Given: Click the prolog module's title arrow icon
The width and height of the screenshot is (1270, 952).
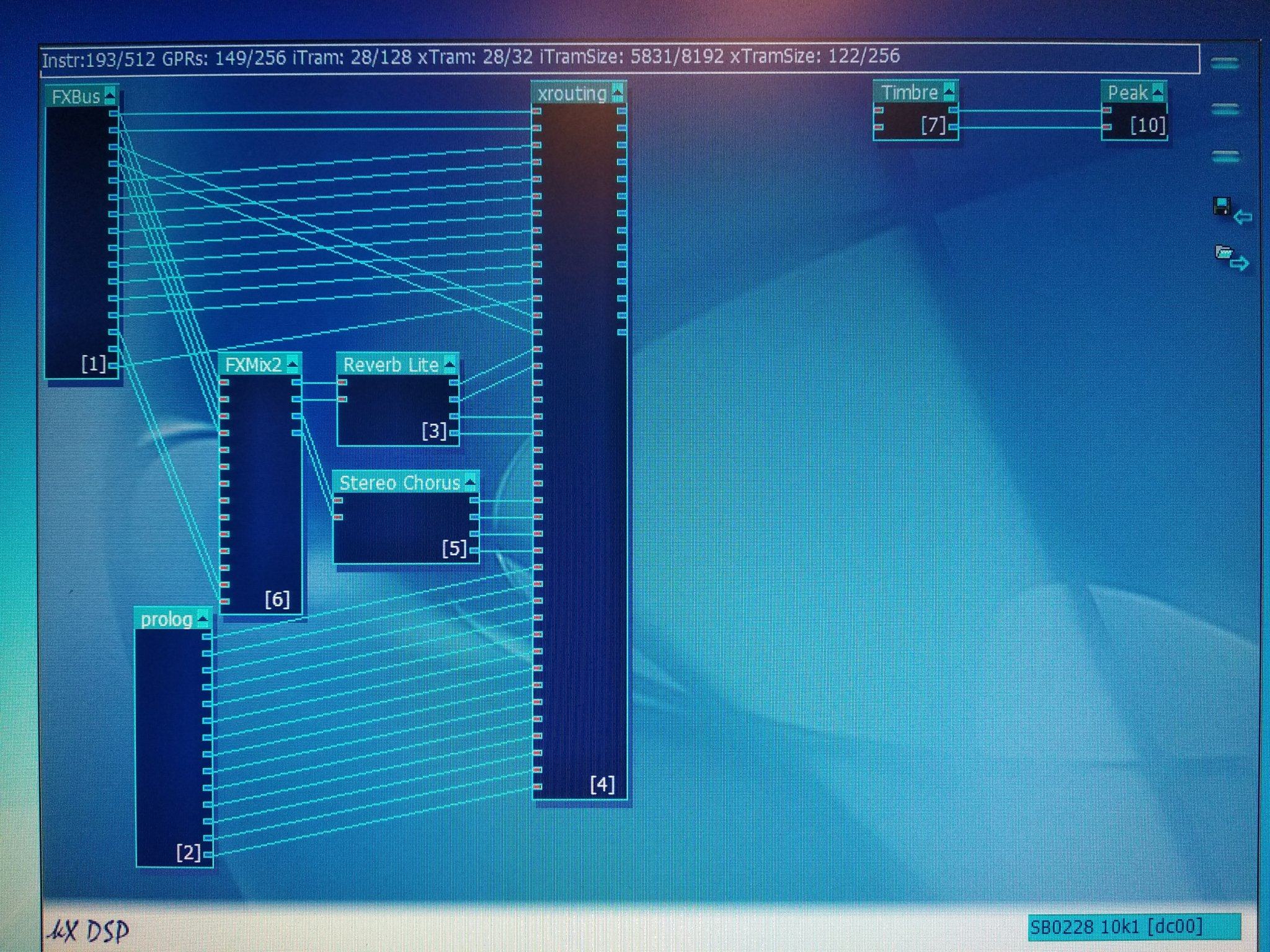Looking at the screenshot, I should [202, 619].
